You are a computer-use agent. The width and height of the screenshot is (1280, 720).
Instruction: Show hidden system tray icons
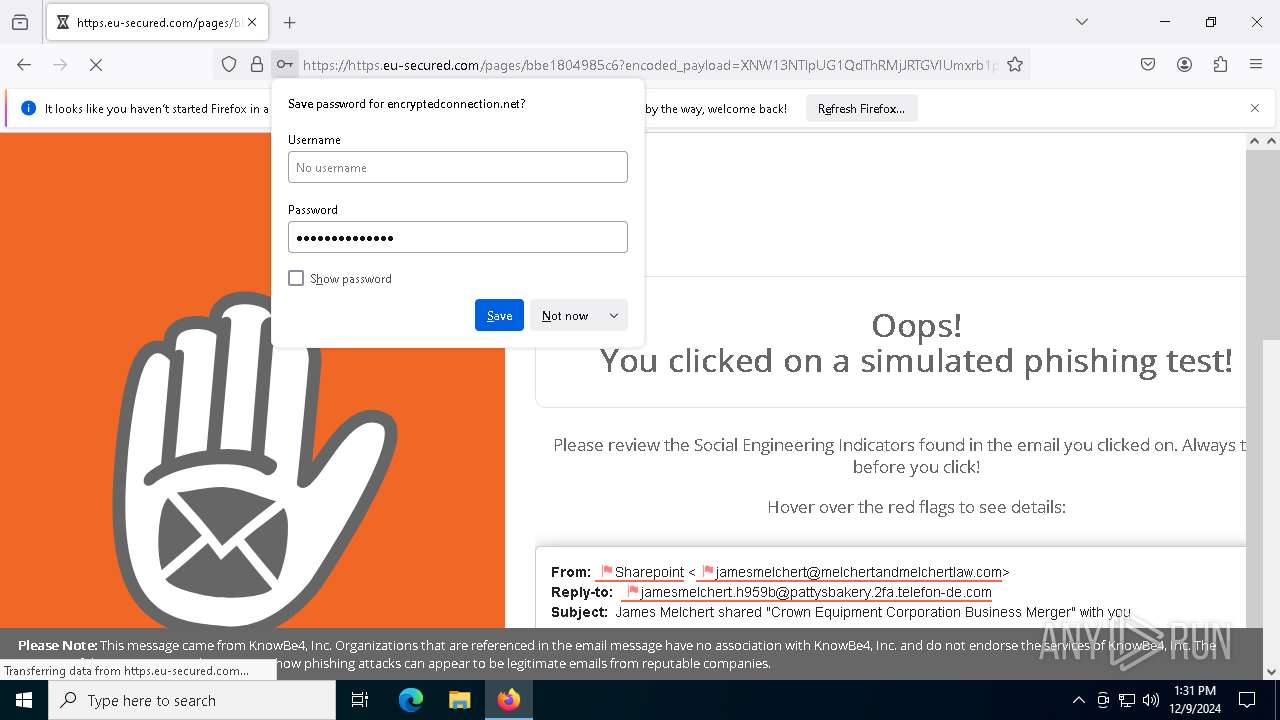click(x=1078, y=700)
